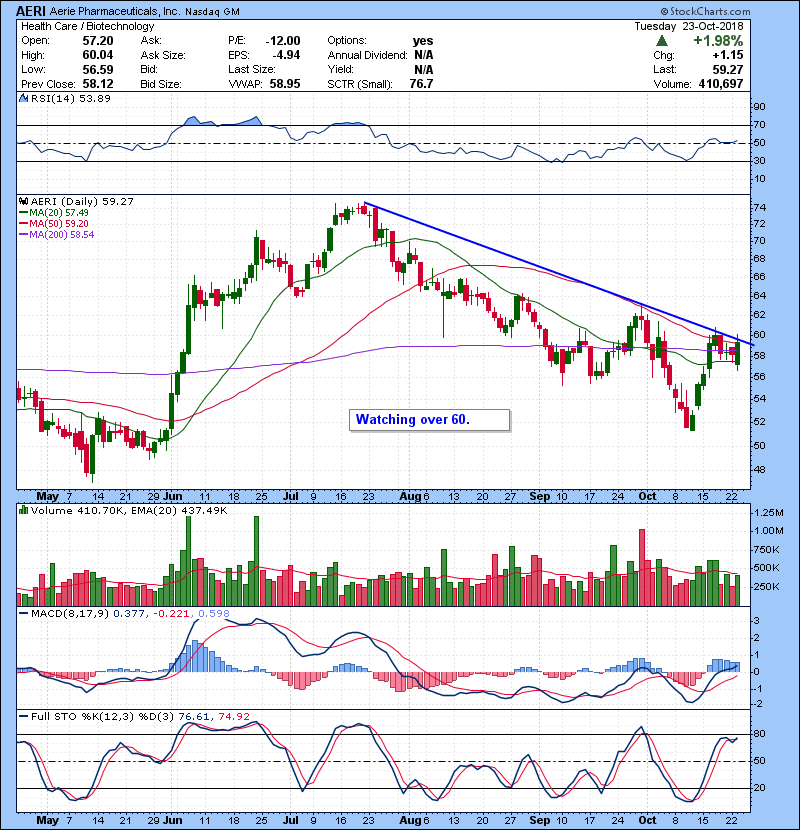Click the 'May' label on bottom date axis

48,820
